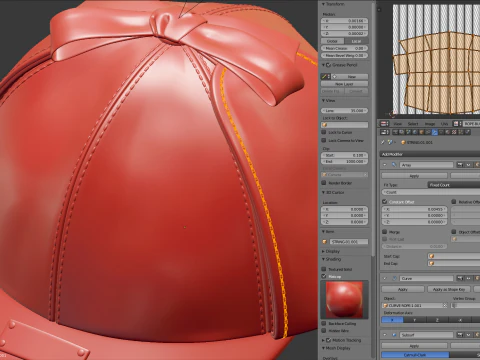This screenshot has width=480, height=360.
Task: Collapse the Subsurf modifier panel arrow
Action: click(x=385, y=335)
